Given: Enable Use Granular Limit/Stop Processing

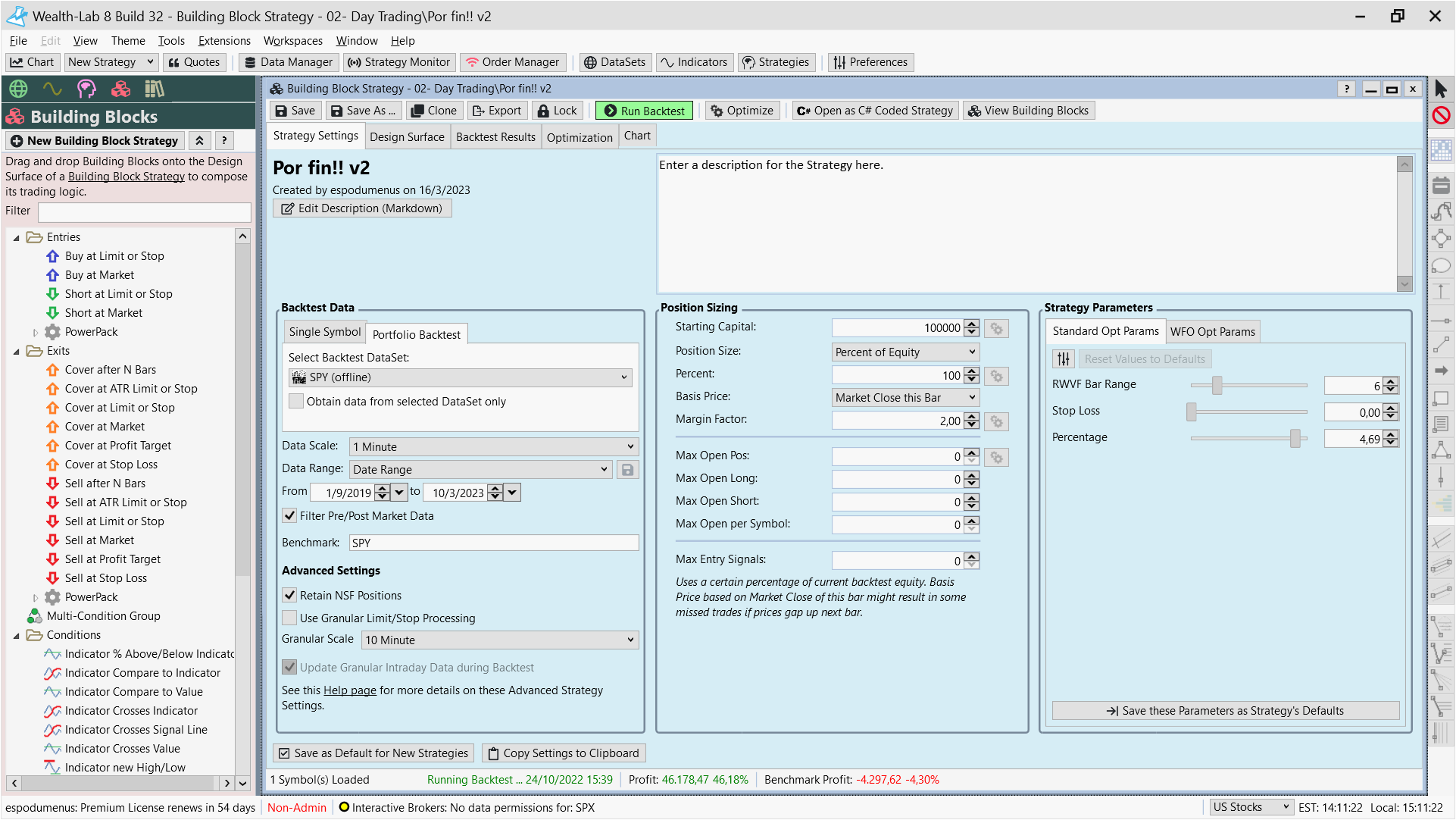Looking at the screenshot, I should click(x=290, y=618).
